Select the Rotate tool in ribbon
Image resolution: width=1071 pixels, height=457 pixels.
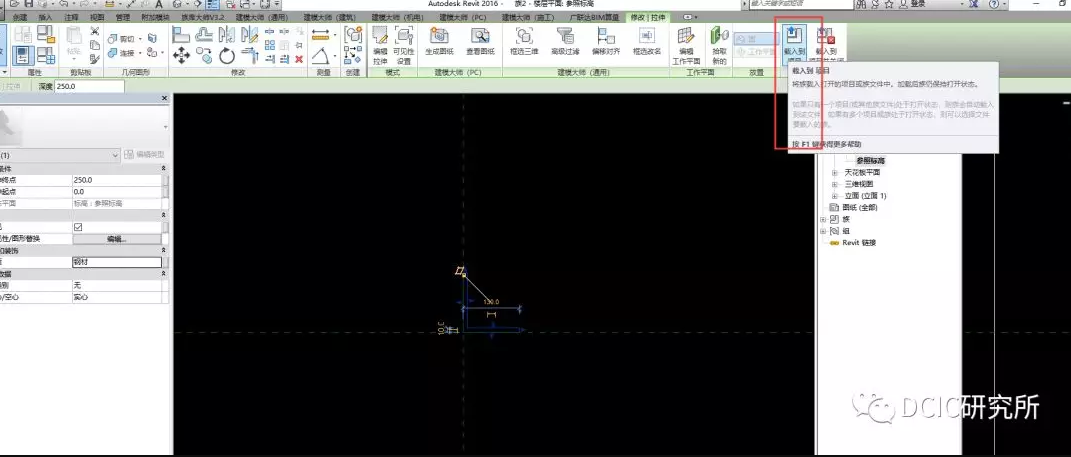click(227, 55)
